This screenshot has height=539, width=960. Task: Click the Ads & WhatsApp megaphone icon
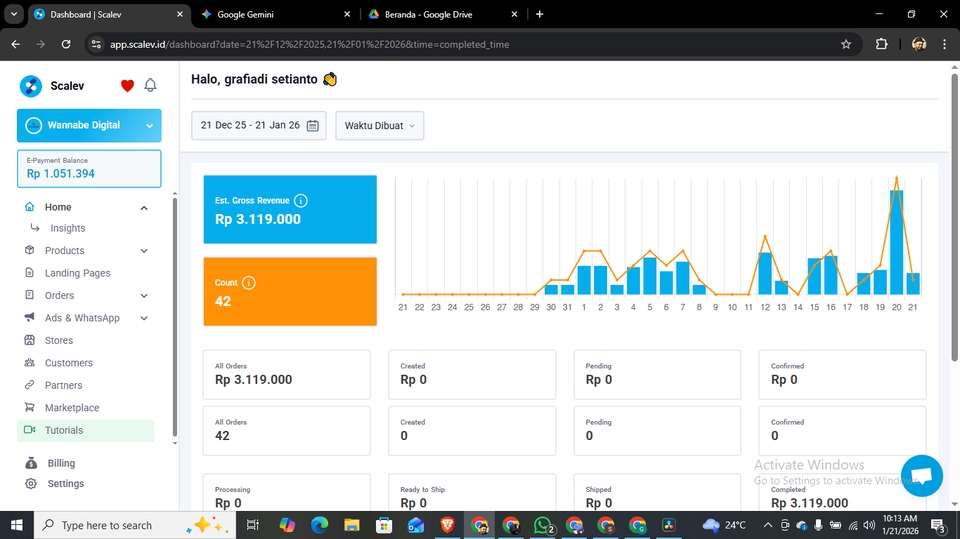pos(29,317)
